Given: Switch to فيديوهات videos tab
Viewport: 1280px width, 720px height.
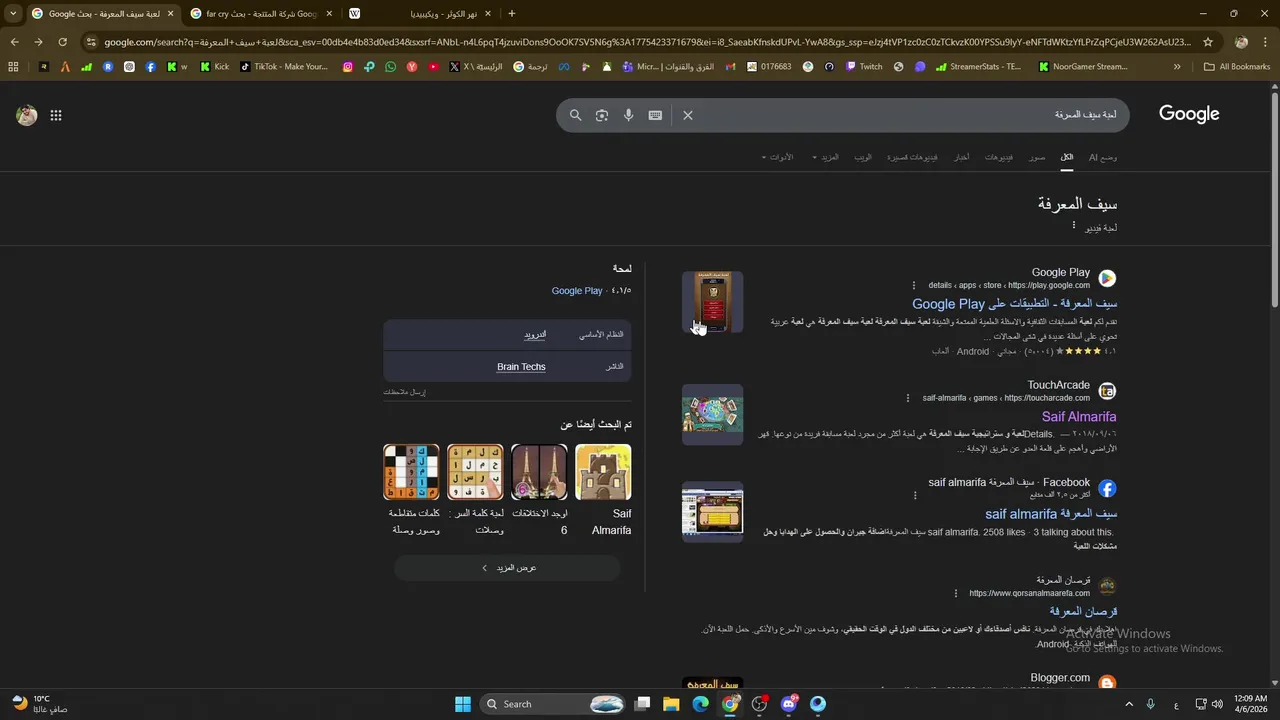Looking at the screenshot, I should tap(999, 157).
